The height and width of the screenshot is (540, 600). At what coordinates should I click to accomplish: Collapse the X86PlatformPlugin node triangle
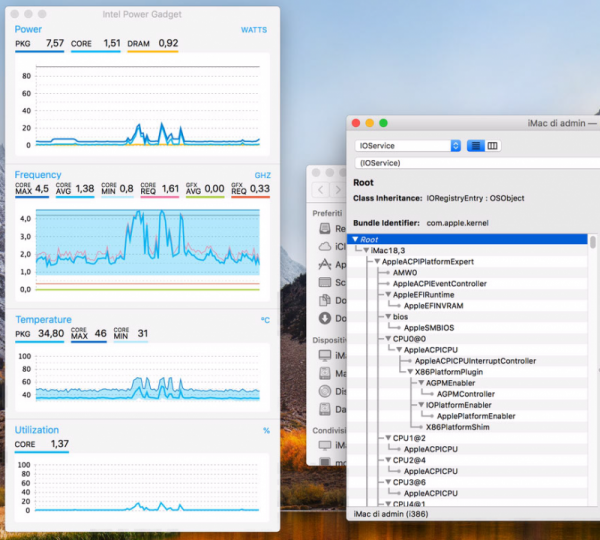411,372
